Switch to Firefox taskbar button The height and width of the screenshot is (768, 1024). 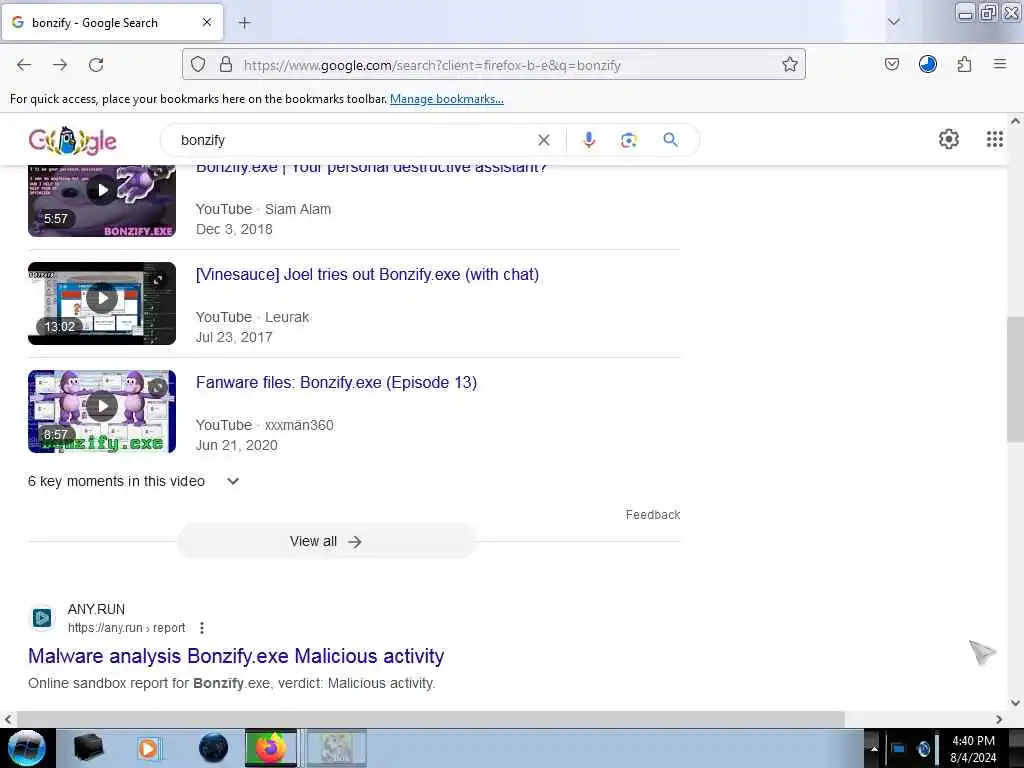271,748
